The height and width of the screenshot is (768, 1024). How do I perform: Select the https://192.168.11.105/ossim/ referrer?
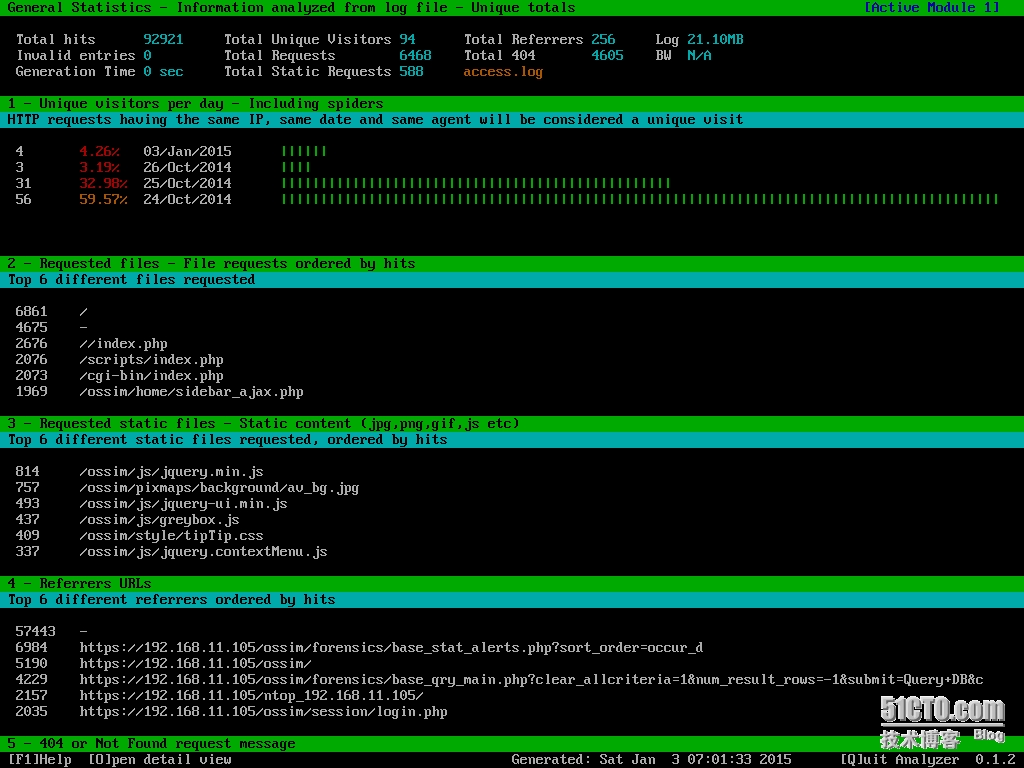(x=195, y=664)
